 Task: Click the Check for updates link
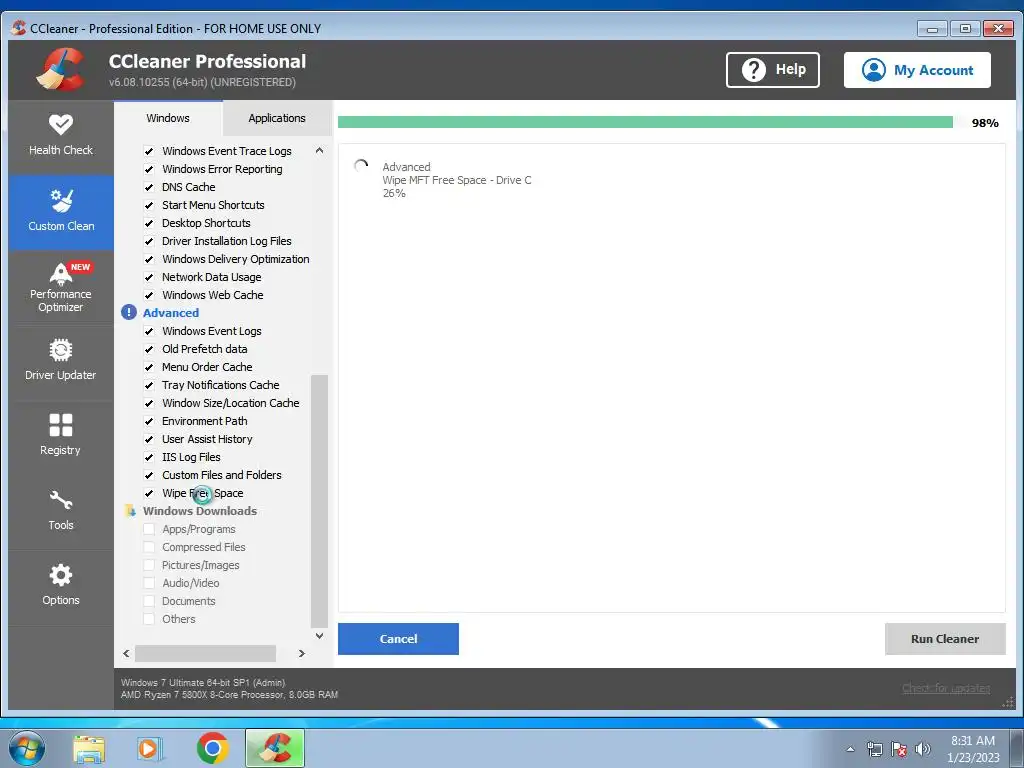(946, 688)
